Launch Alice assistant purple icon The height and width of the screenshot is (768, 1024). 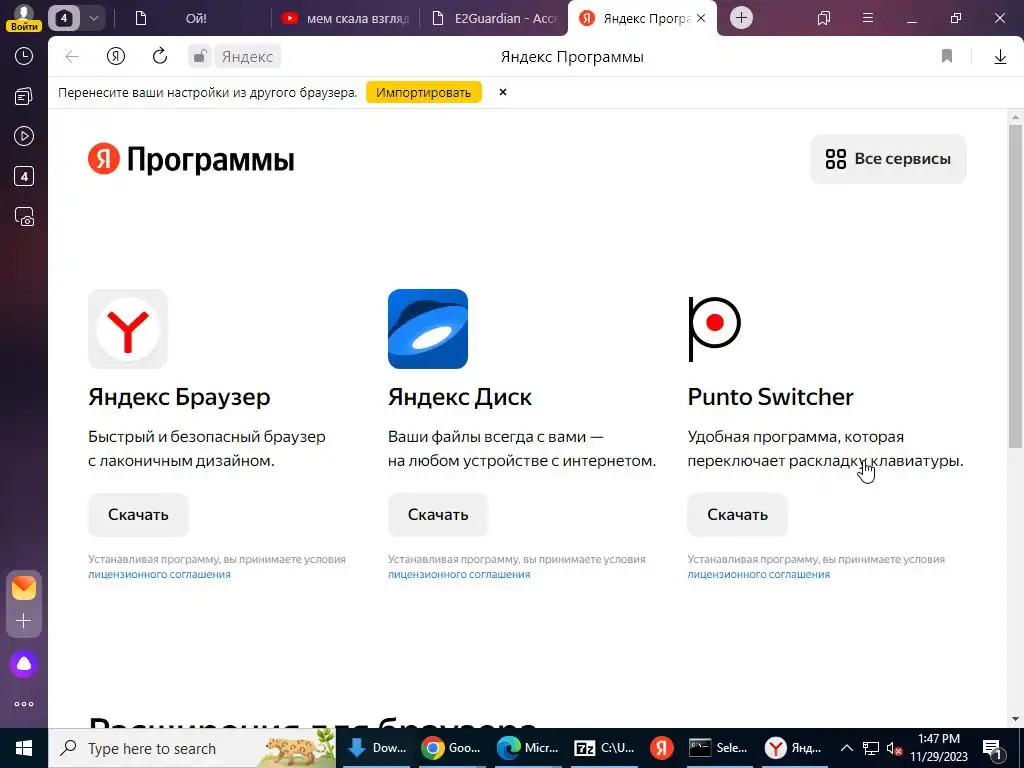(24, 664)
